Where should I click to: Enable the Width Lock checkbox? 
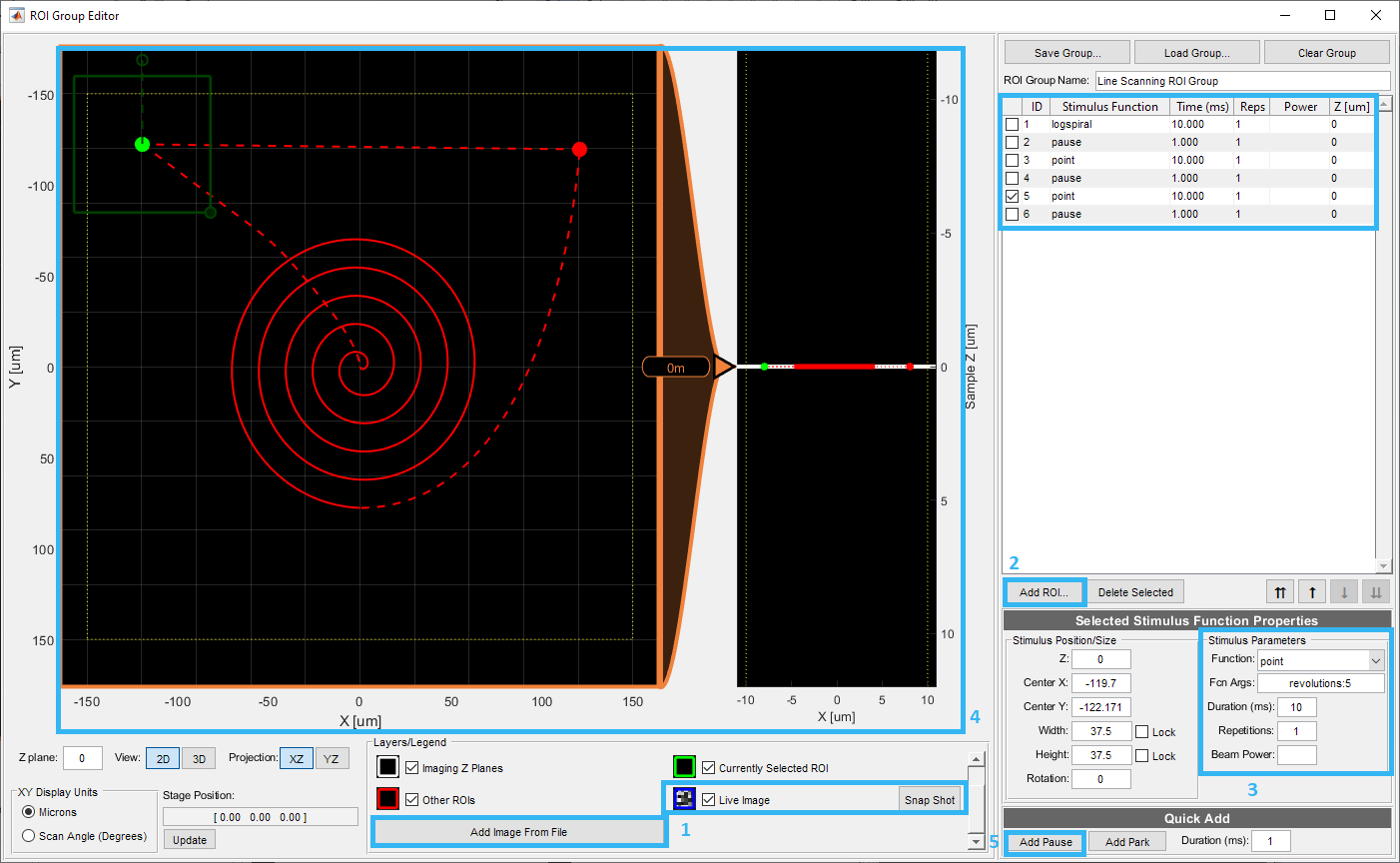coord(1142,732)
